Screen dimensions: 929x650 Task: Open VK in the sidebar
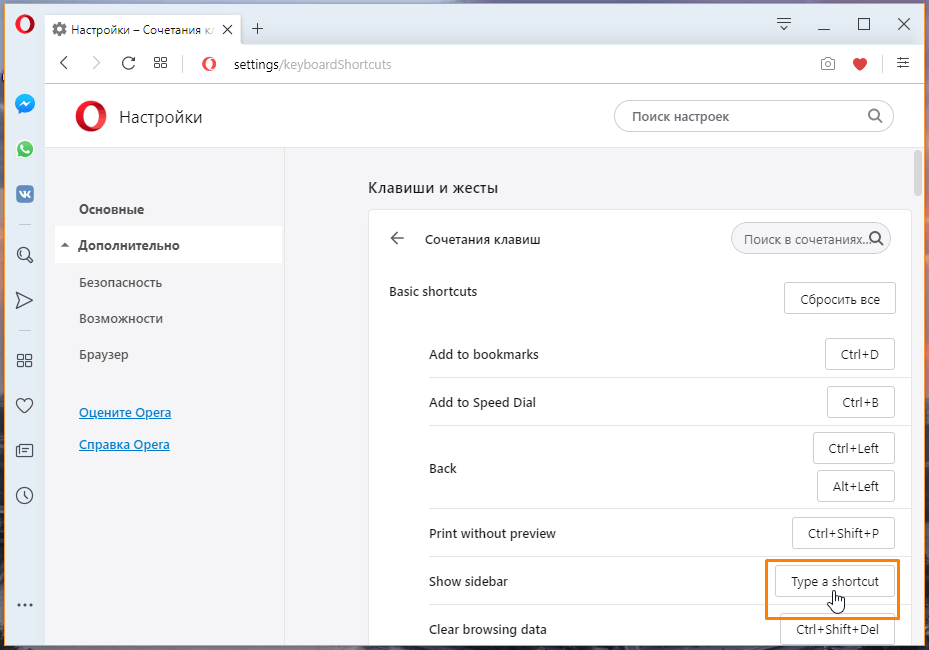25,194
